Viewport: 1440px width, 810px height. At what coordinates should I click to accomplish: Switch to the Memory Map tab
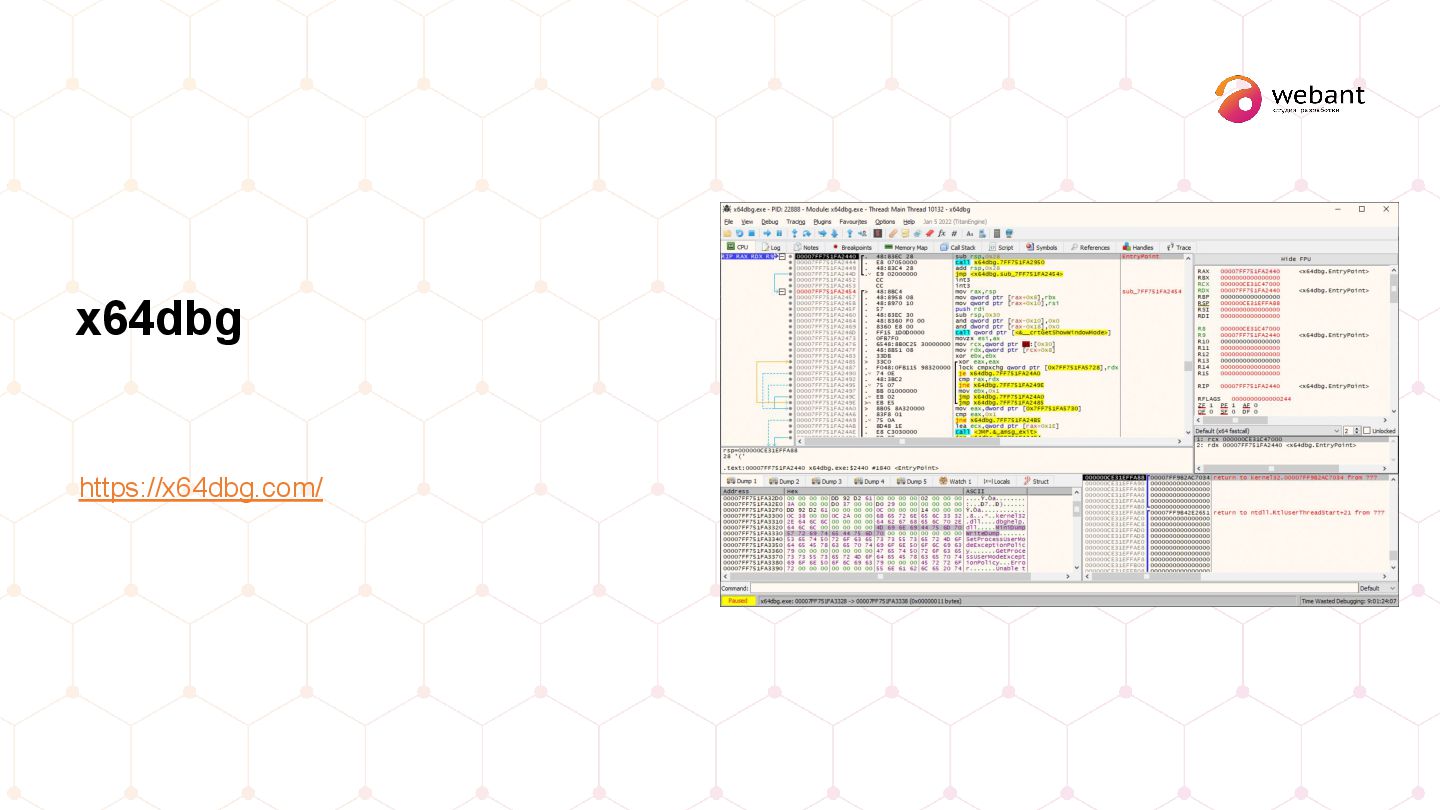(x=906, y=247)
